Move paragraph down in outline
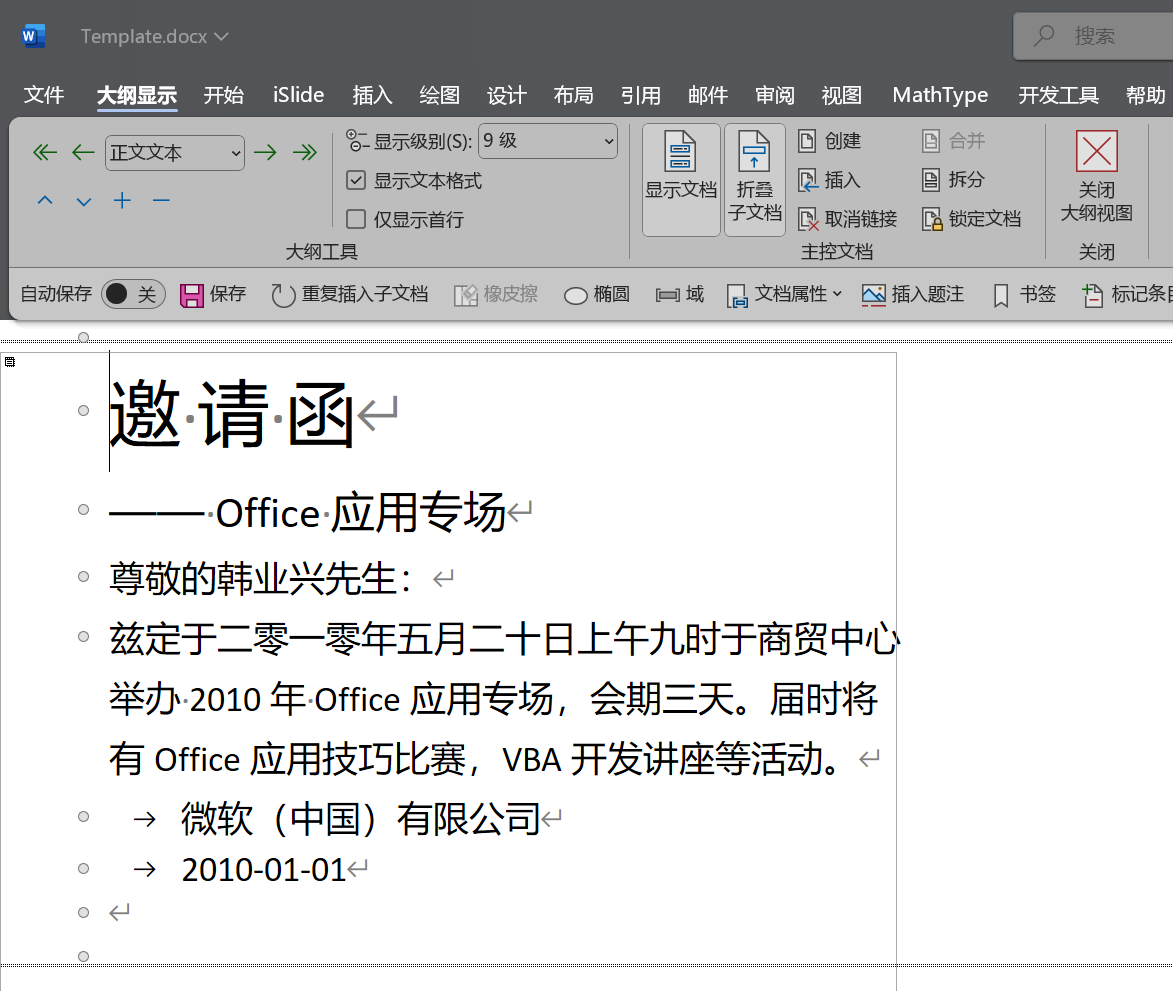Viewport: 1173px width, 991px height. (x=84, y=200)
